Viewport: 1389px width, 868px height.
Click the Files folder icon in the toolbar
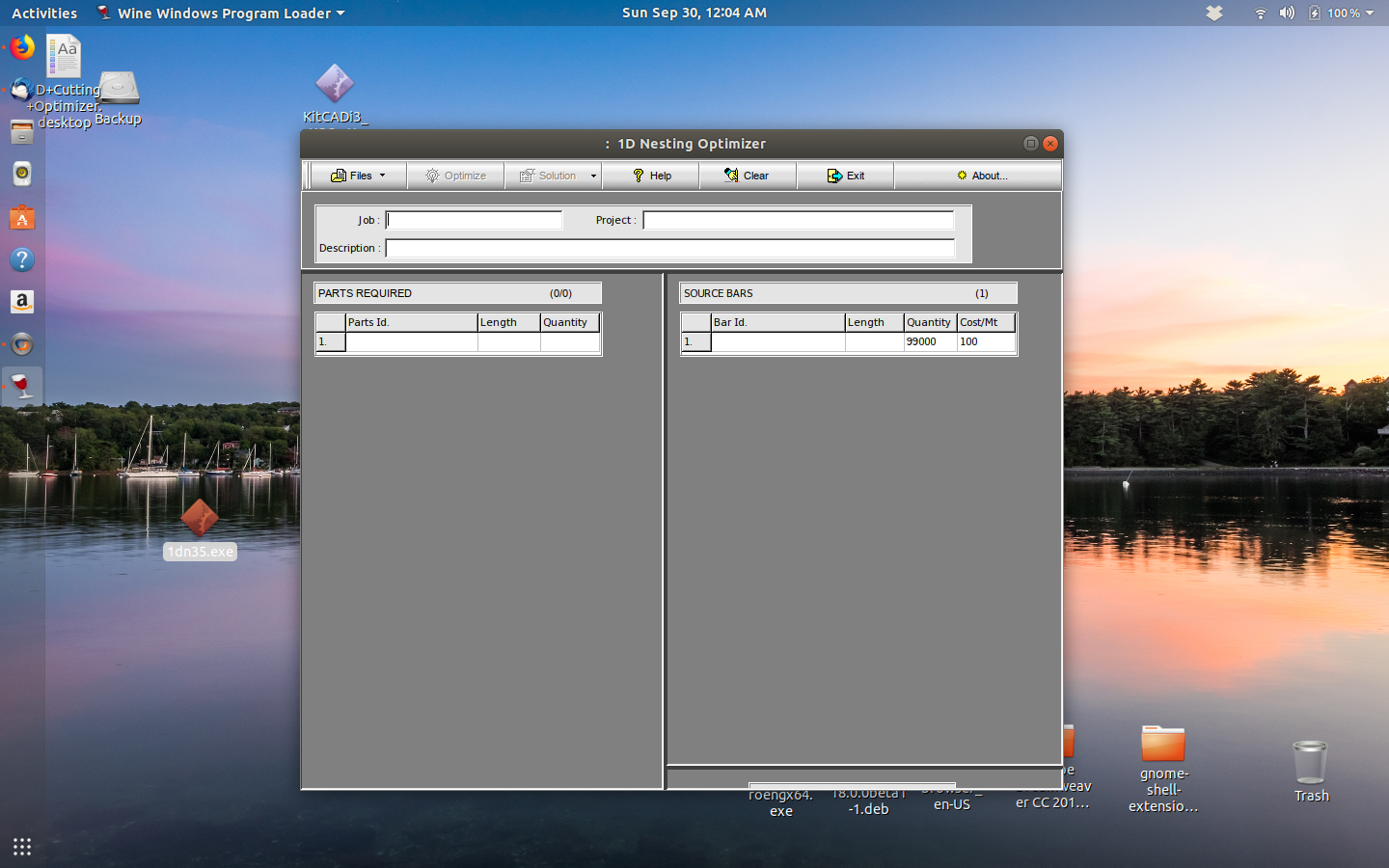(339, 176)
